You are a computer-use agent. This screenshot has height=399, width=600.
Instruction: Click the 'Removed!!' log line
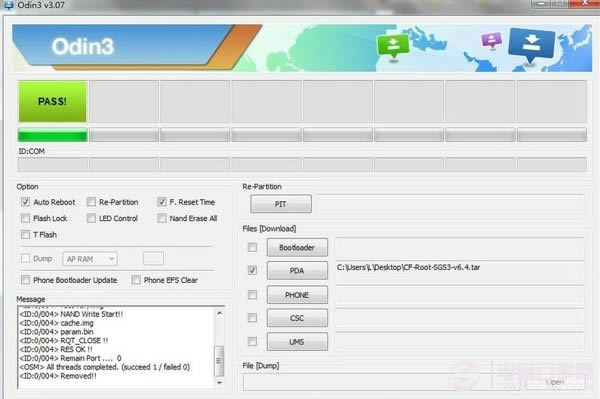coord(58,376)
